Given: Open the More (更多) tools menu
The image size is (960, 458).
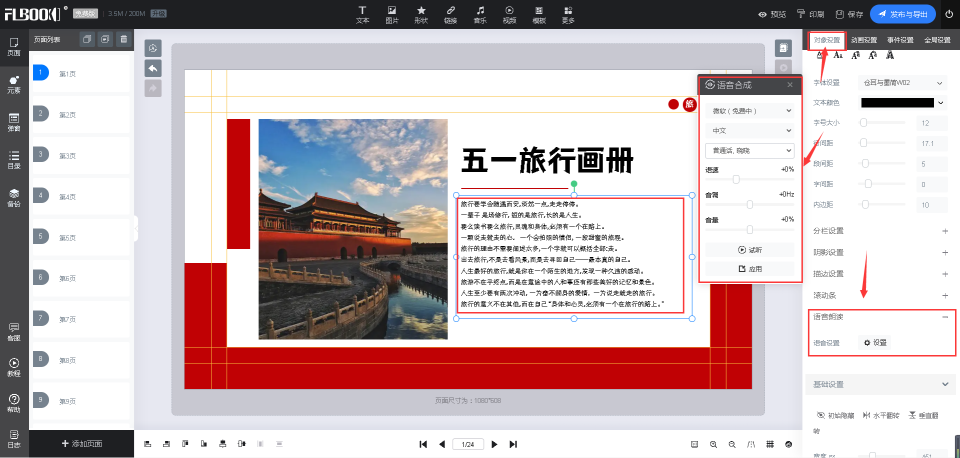Looking at the screenshot, I should [x=568, y=14].
